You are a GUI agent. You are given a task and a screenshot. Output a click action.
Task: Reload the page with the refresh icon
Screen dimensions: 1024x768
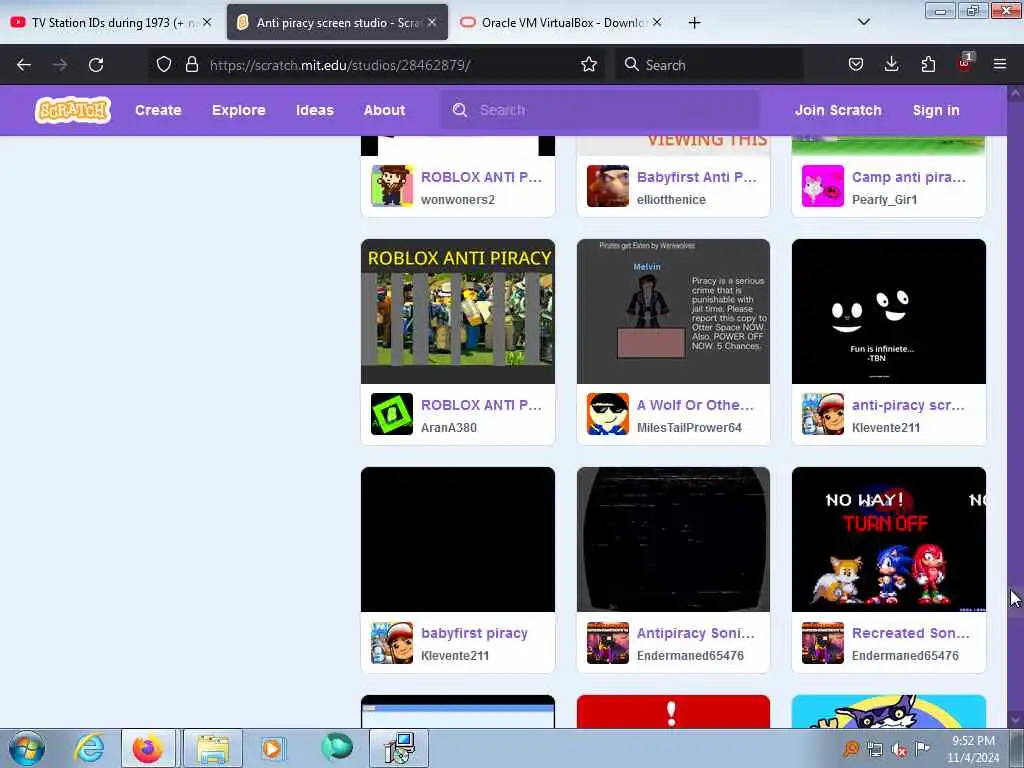click(x=96, y=65)
